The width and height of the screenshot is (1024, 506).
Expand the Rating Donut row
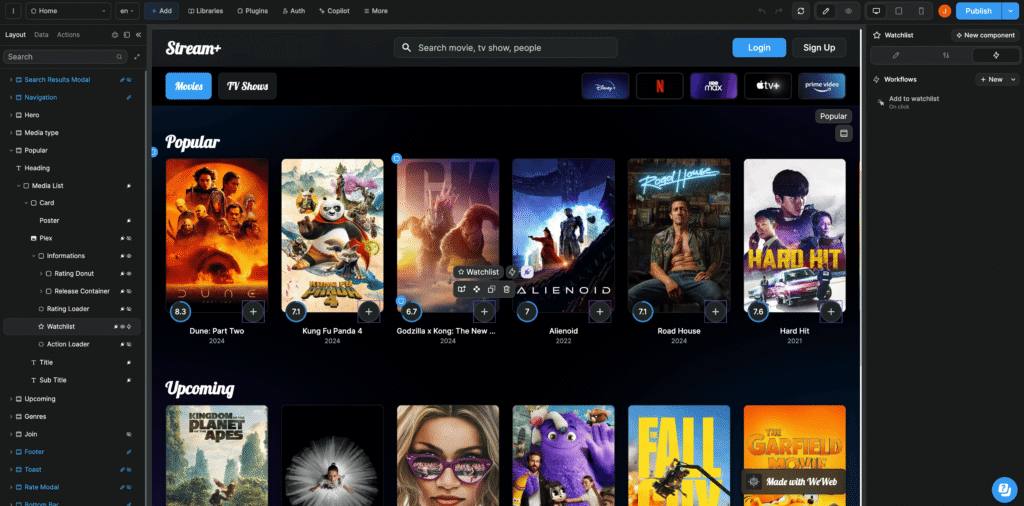pyautogui.click(x=41, y=274)
